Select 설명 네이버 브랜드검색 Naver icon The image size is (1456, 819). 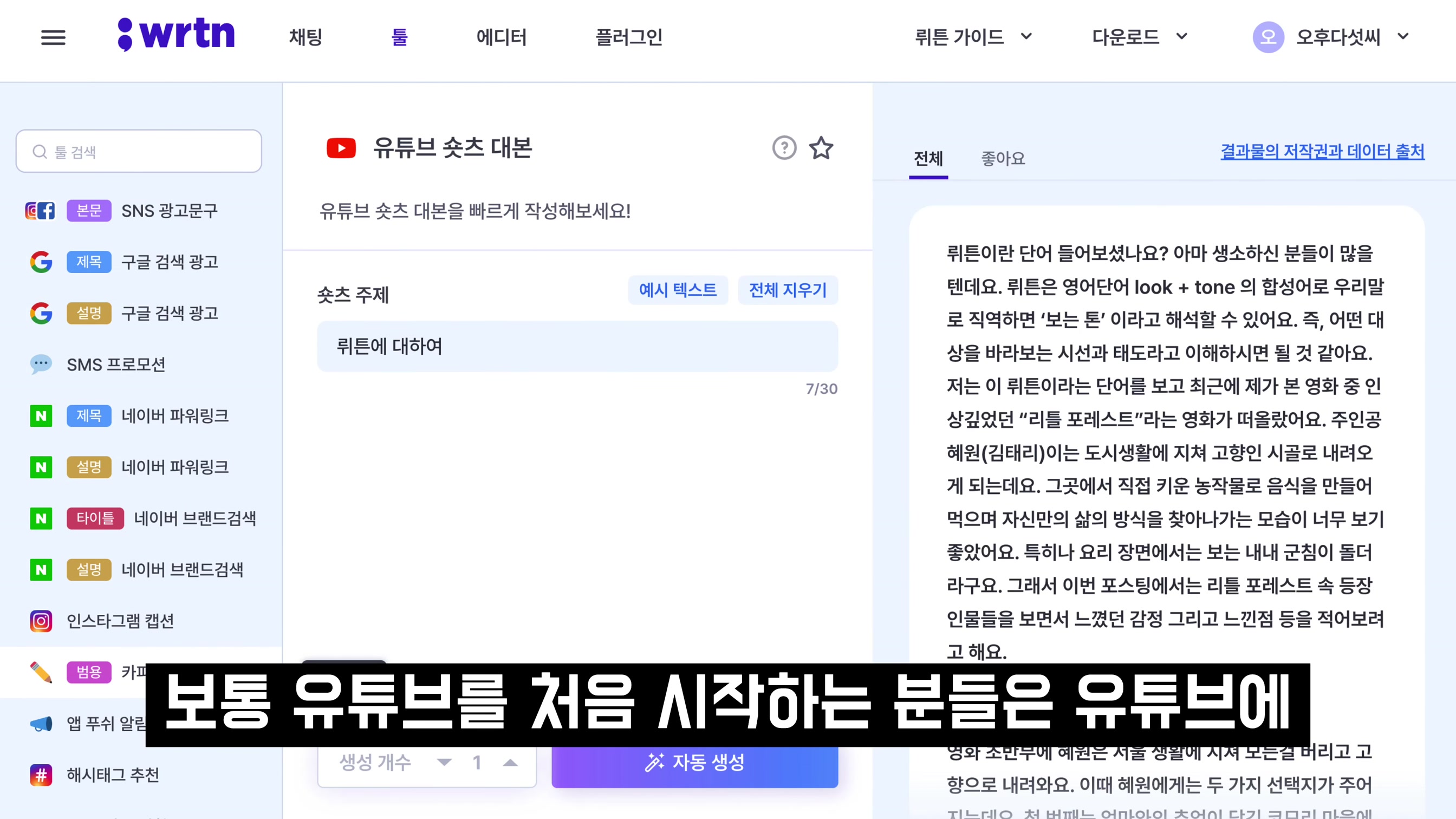click(x=41, y=570)
